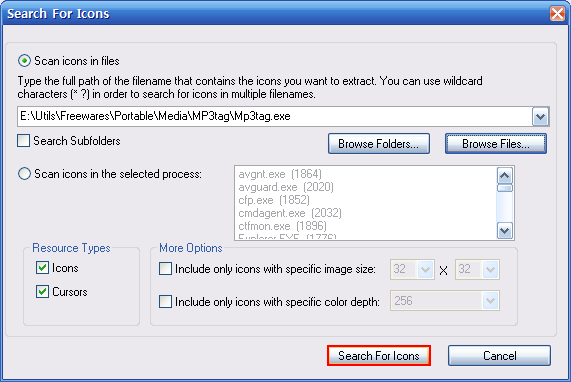Click process list scroll down arrow
Viewport: 571px width, 382px height.
[x=505, y=231]
